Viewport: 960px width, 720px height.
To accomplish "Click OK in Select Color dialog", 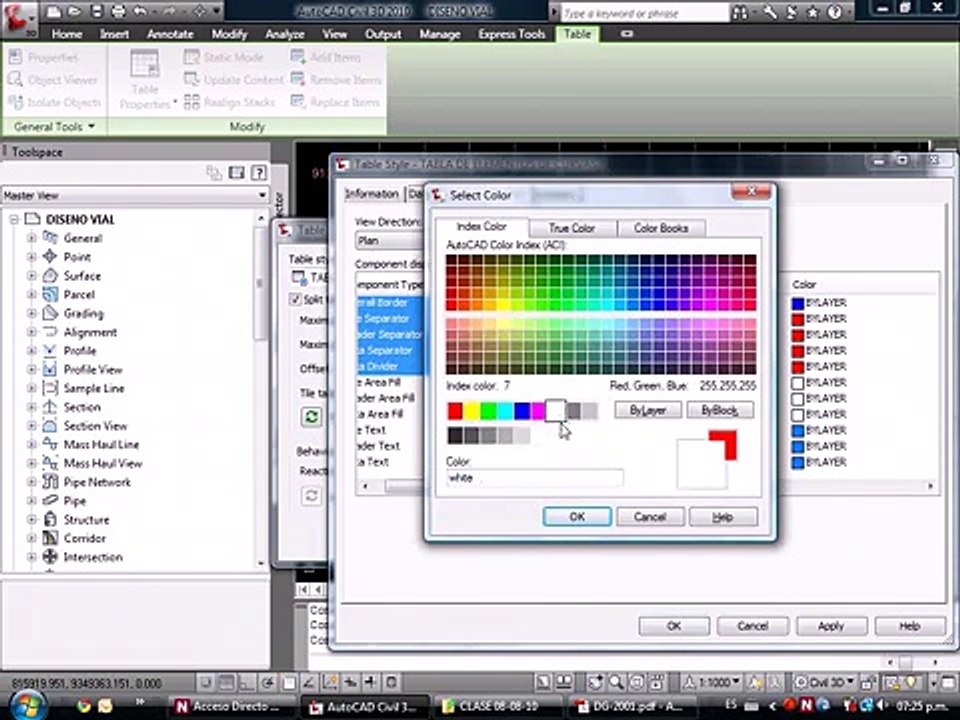I will tap(577, 517).
